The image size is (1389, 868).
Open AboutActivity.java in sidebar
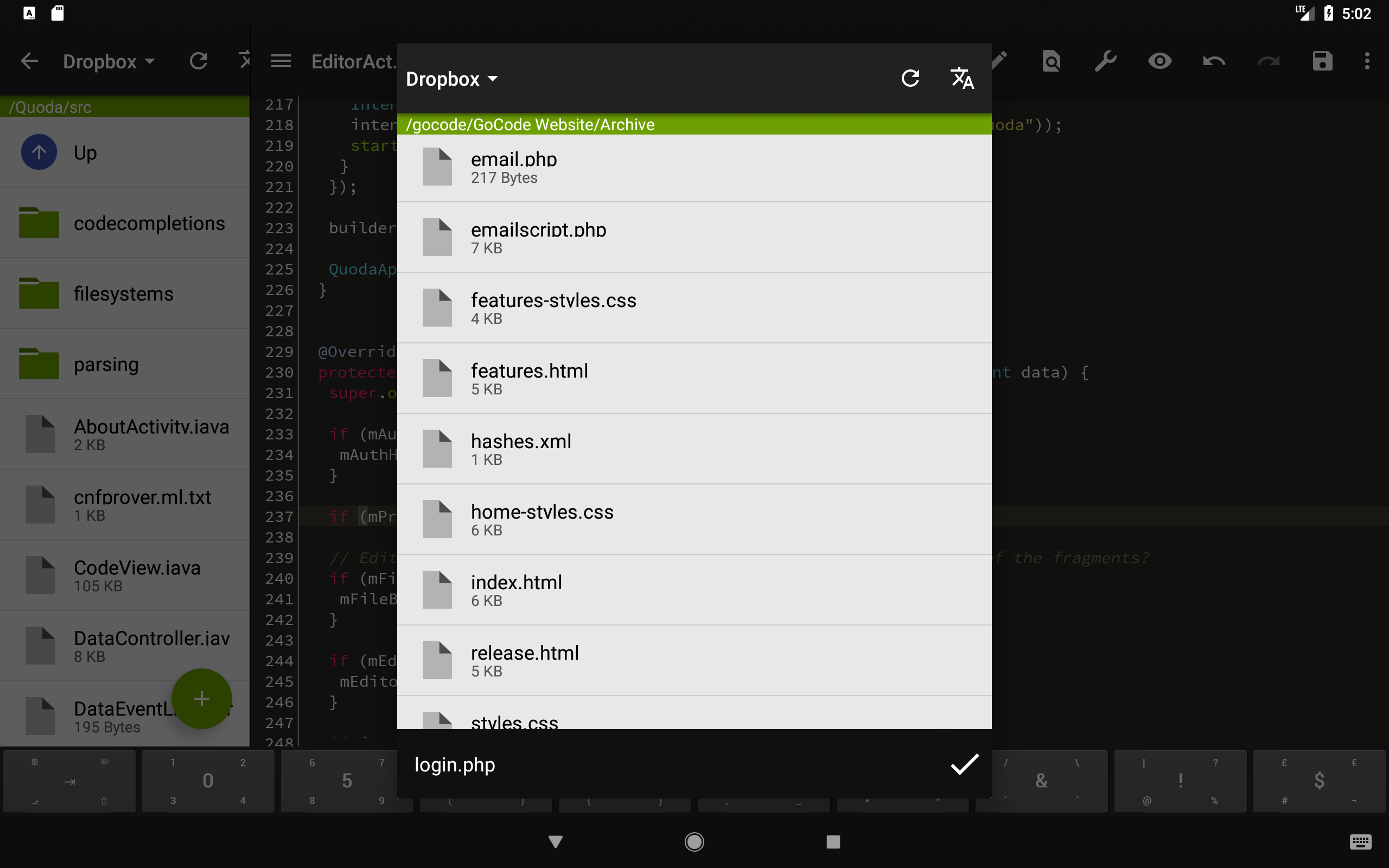tap(125, 435)
